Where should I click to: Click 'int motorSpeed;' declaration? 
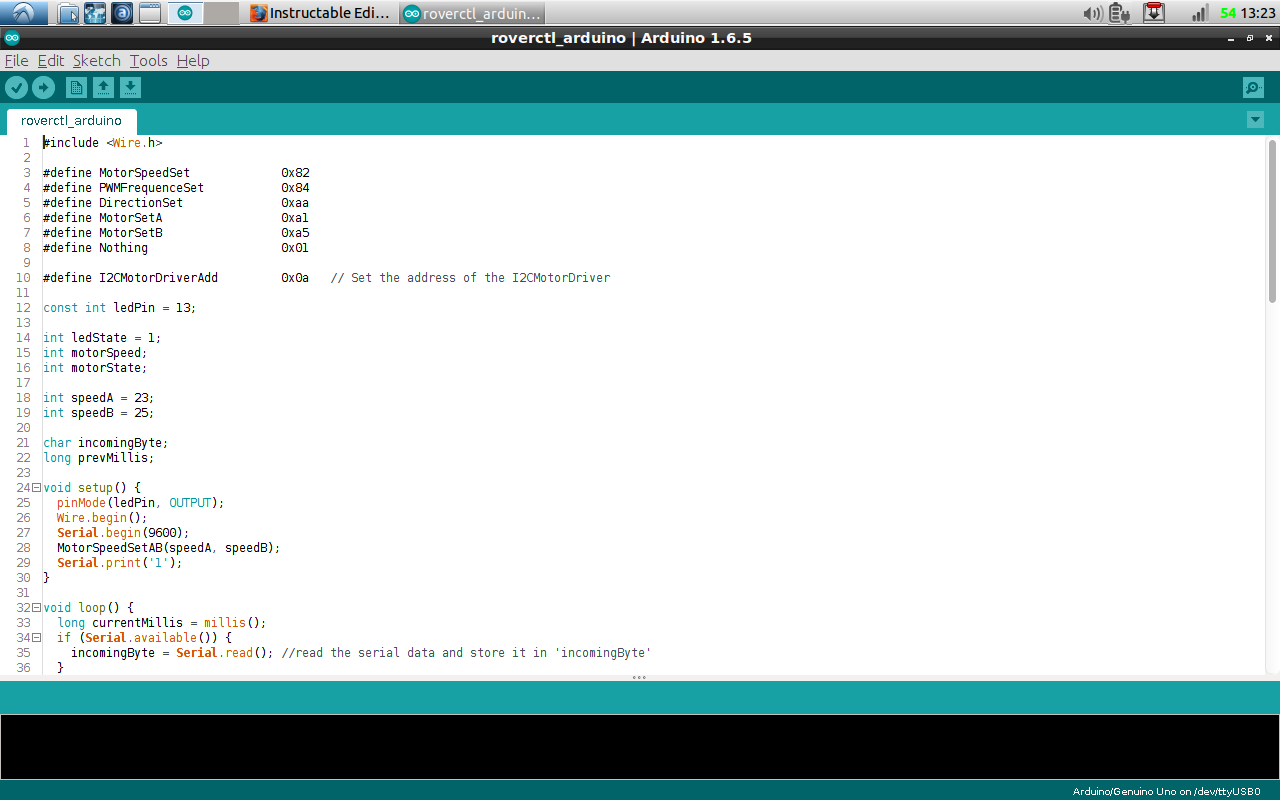(x=95, y=353)
